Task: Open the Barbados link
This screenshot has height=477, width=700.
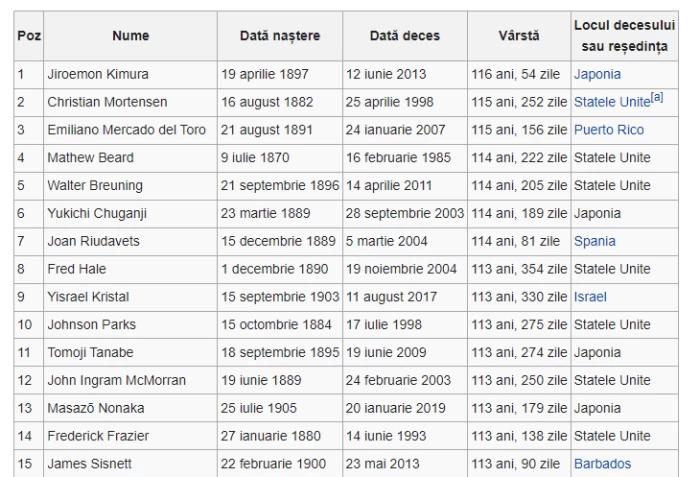Action: tap(602, 464)
